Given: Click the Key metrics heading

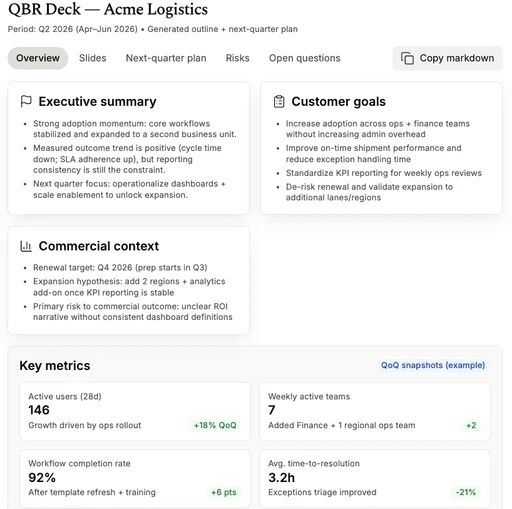Looking at the screenshot, I should (55, 366).
